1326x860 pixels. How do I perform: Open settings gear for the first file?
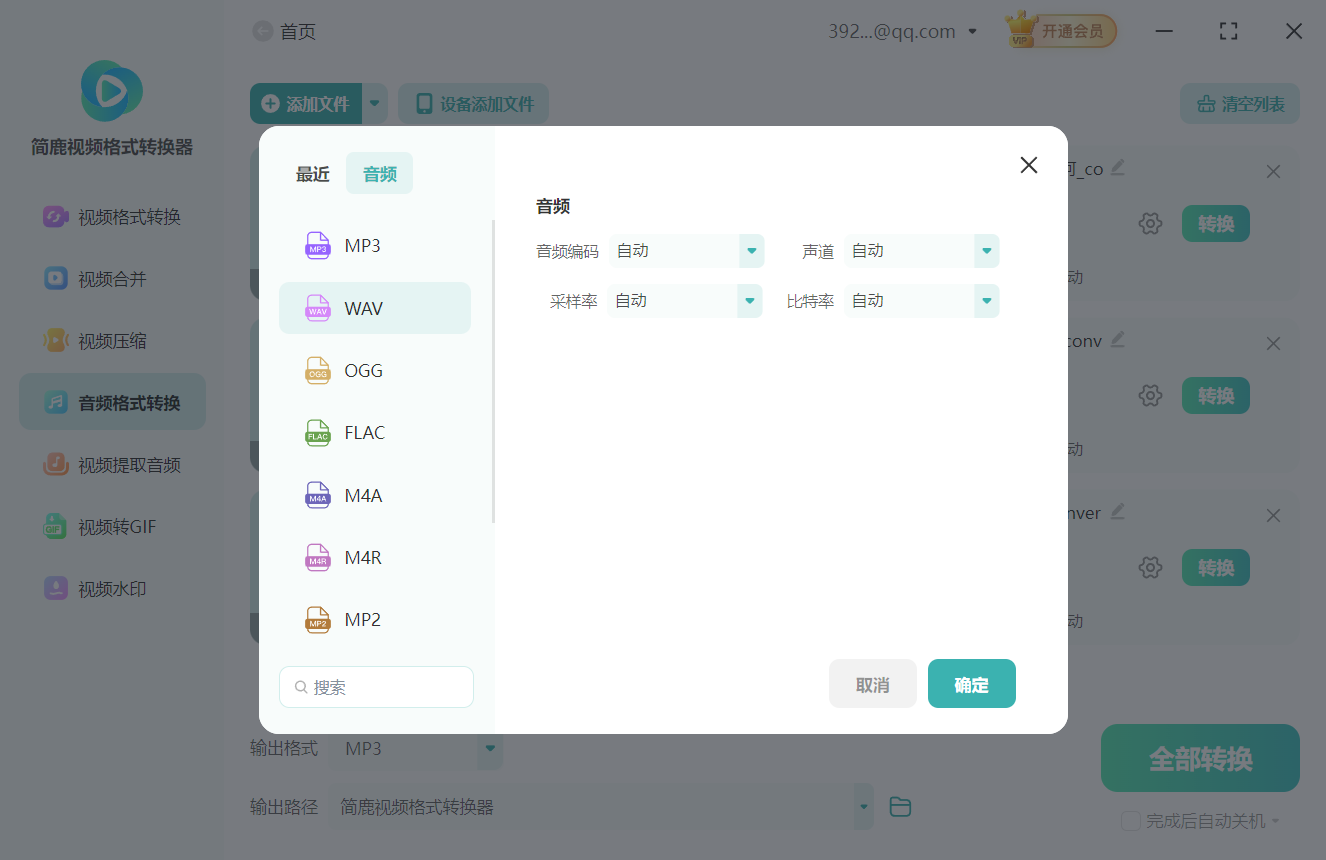pyautogui.click(x=1150, y=223)
